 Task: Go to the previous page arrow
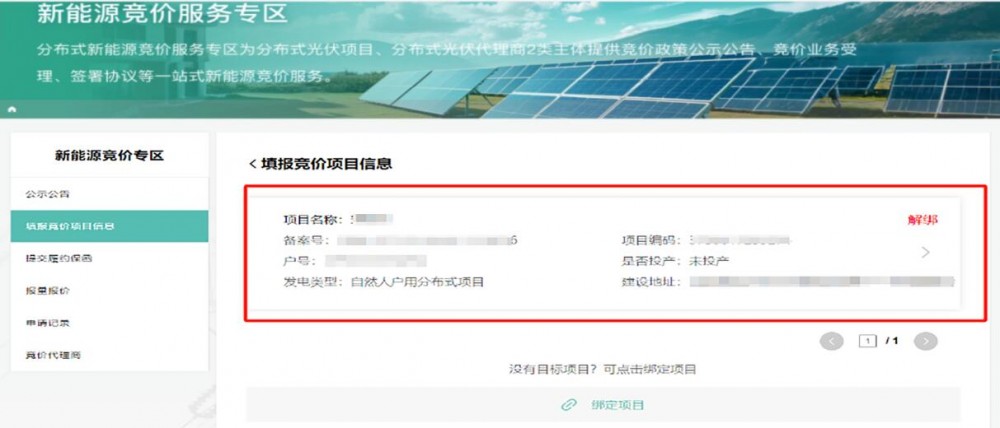(832, 341)
